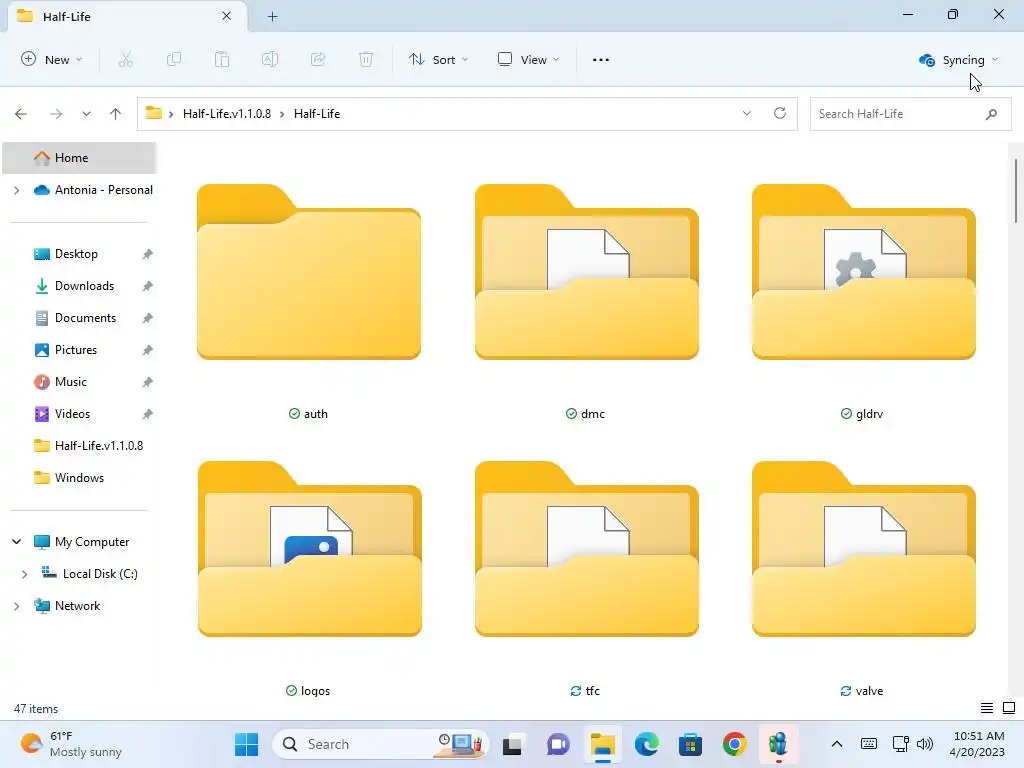The image size is (1024, 768).
Task: Open Microsoft Store from taskbar
Action: [690, 744]
